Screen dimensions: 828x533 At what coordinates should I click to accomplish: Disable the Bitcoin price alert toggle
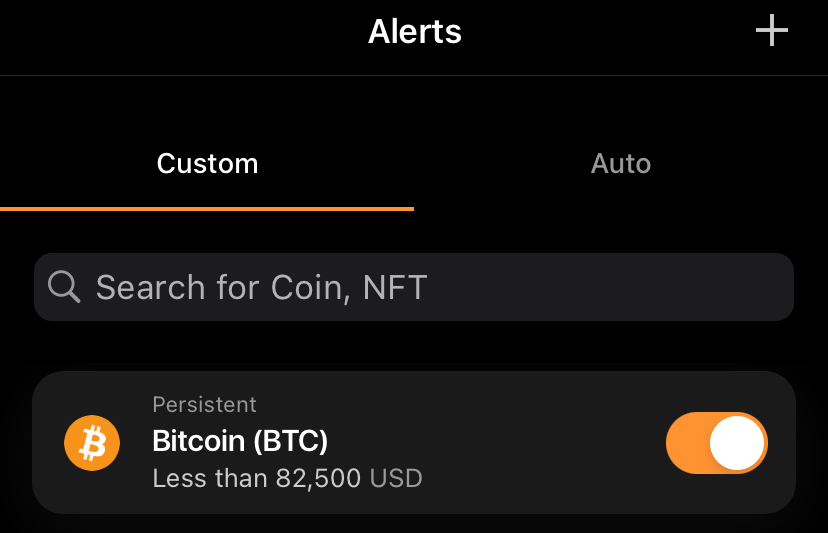click(x=716, y=442)
